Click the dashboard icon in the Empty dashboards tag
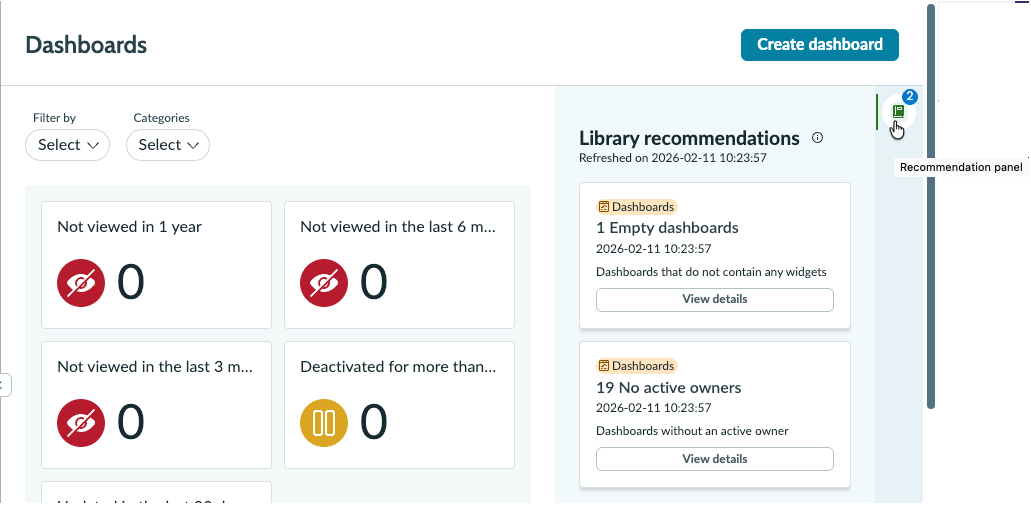The height and width of the screenshot is (506, 1031). pos(604,207)
